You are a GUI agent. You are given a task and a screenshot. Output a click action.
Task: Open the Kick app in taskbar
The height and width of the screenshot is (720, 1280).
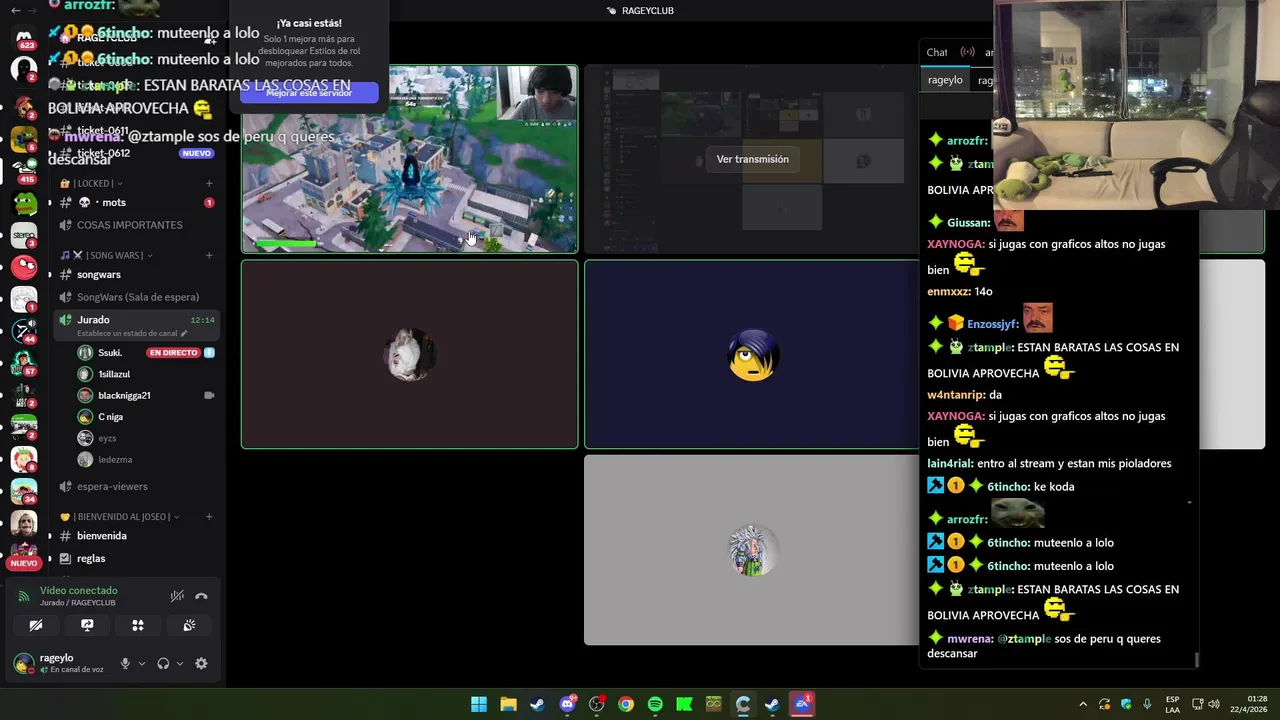click(x=684, y=704)
